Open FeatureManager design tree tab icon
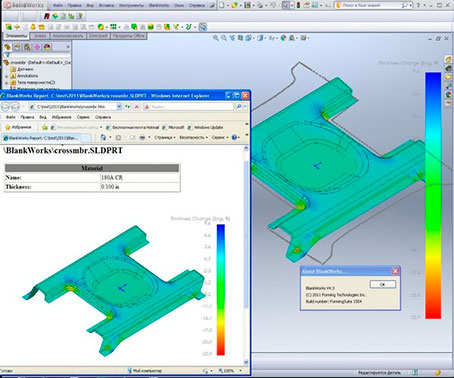The width and height of the screenshot is (454, 378). click(7, 47)
